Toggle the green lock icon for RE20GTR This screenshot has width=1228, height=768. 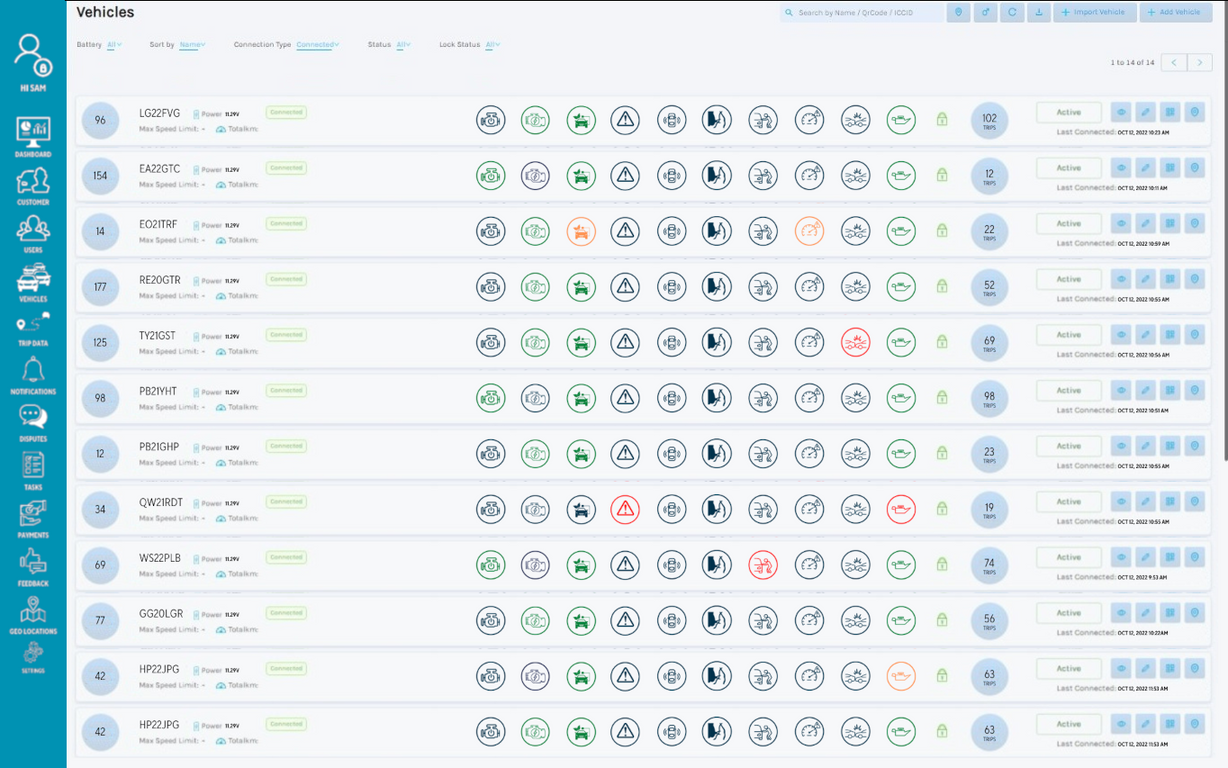pyautogui.click(x=941, y=287)
